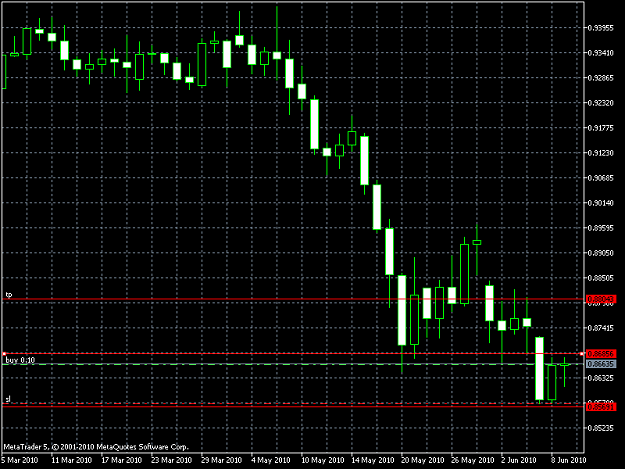Click the left anchor of the 0.86856 line
Image resolution: width=625 pixels, height=469 pixels.
coord(4,354)
